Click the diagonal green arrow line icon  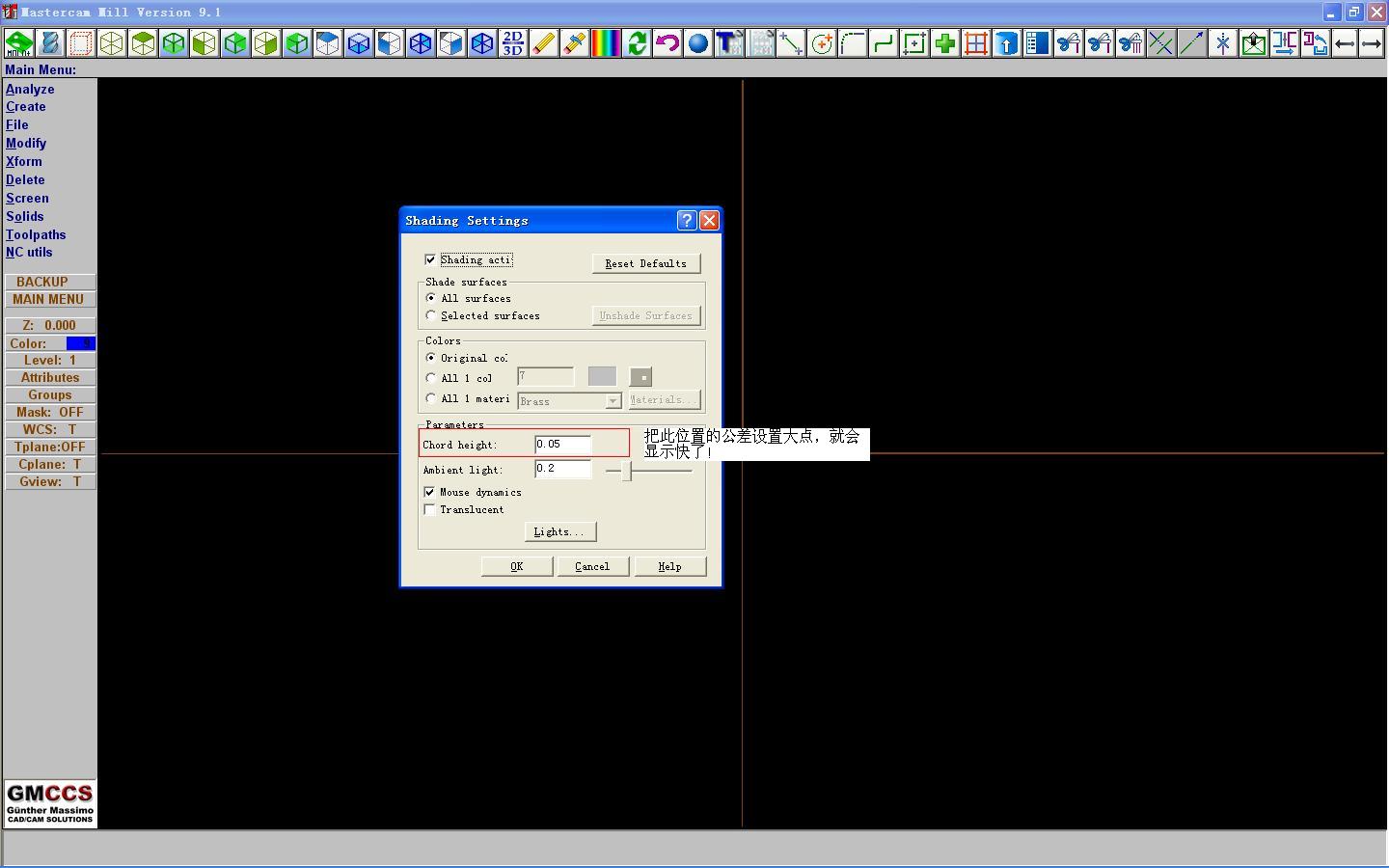click(x=1192, y=43)
